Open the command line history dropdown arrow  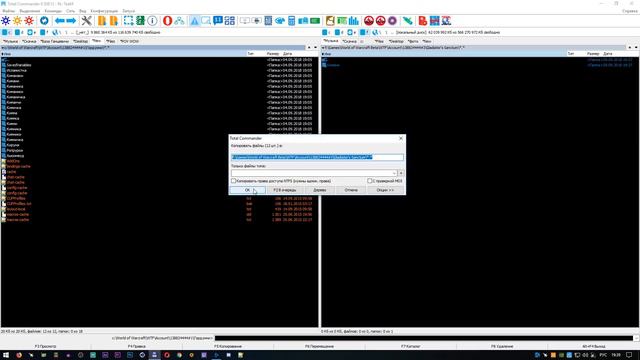[636, 338]
